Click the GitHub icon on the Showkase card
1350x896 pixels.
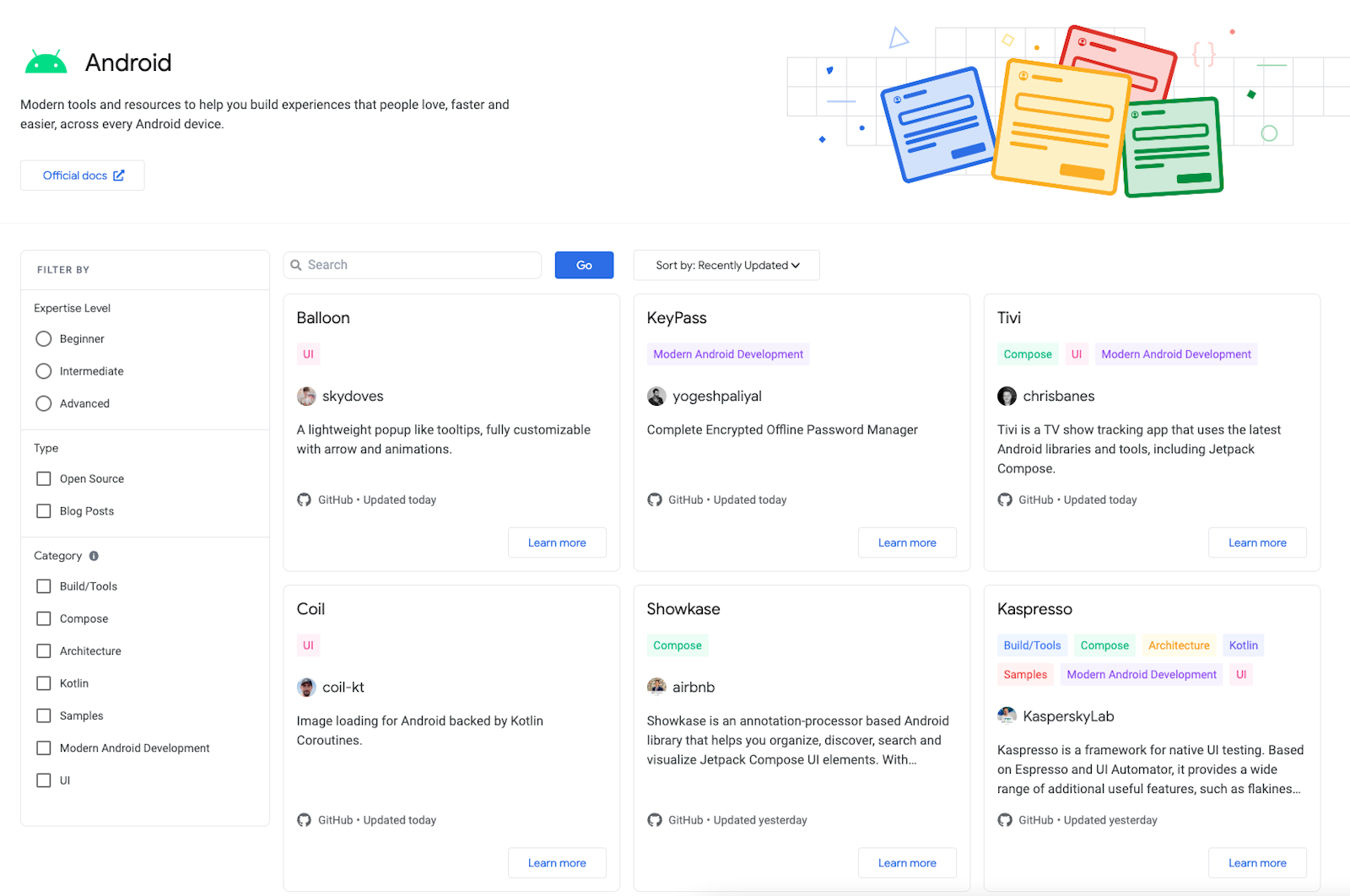click(x=654, y=820)
